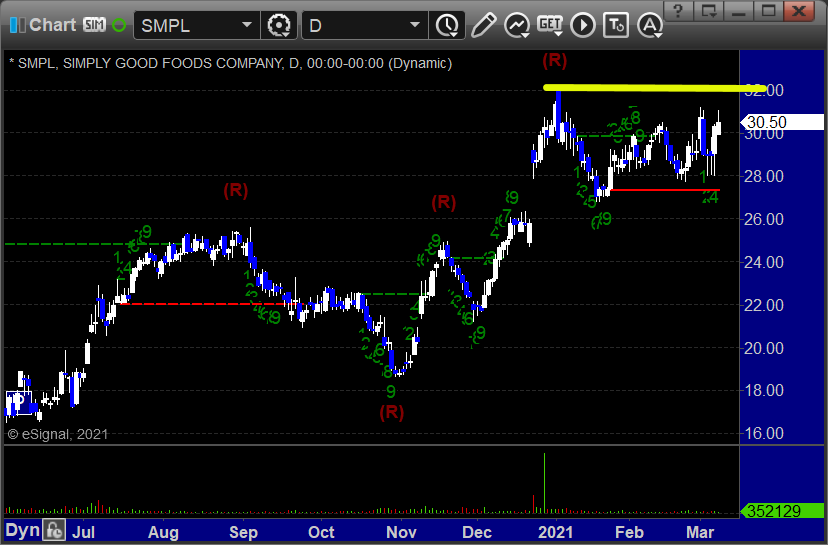Click the 16.00 price axis label

pyautogui.click(x=764, y=434)
